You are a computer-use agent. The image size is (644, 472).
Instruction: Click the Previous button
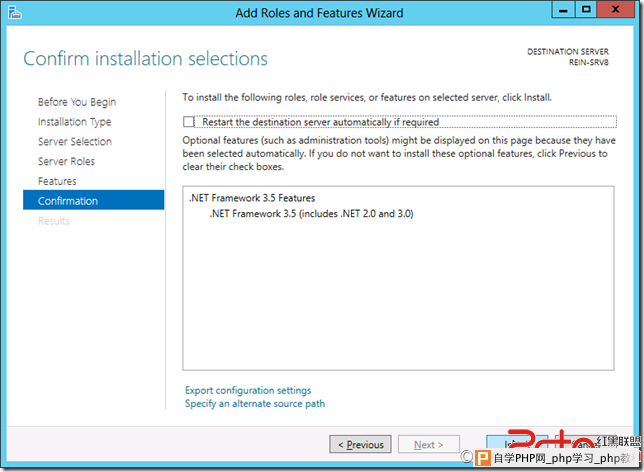[x=360, y=444]
